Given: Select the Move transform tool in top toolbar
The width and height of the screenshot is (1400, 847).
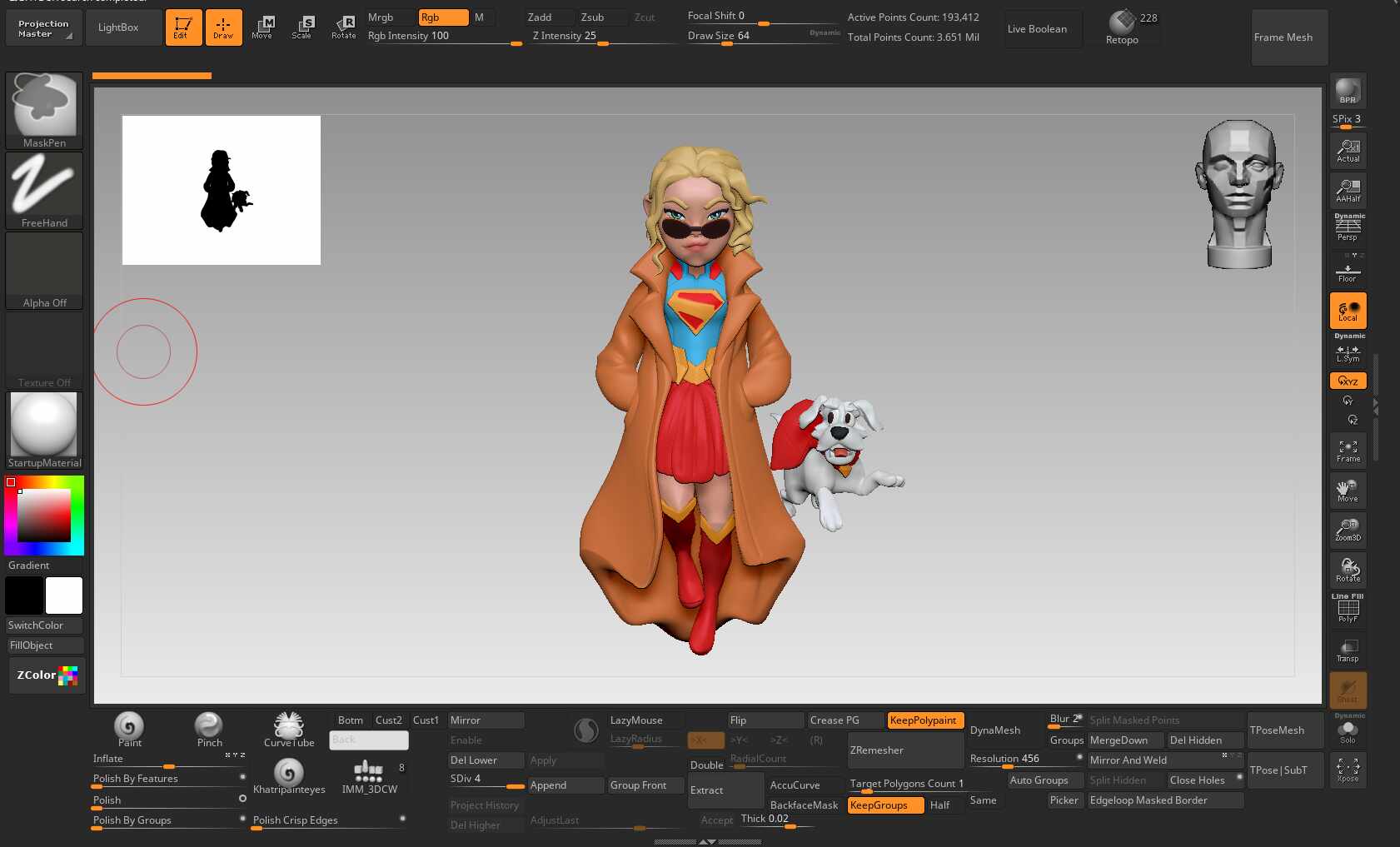Looking at the screenshot, I should [262, 27].
